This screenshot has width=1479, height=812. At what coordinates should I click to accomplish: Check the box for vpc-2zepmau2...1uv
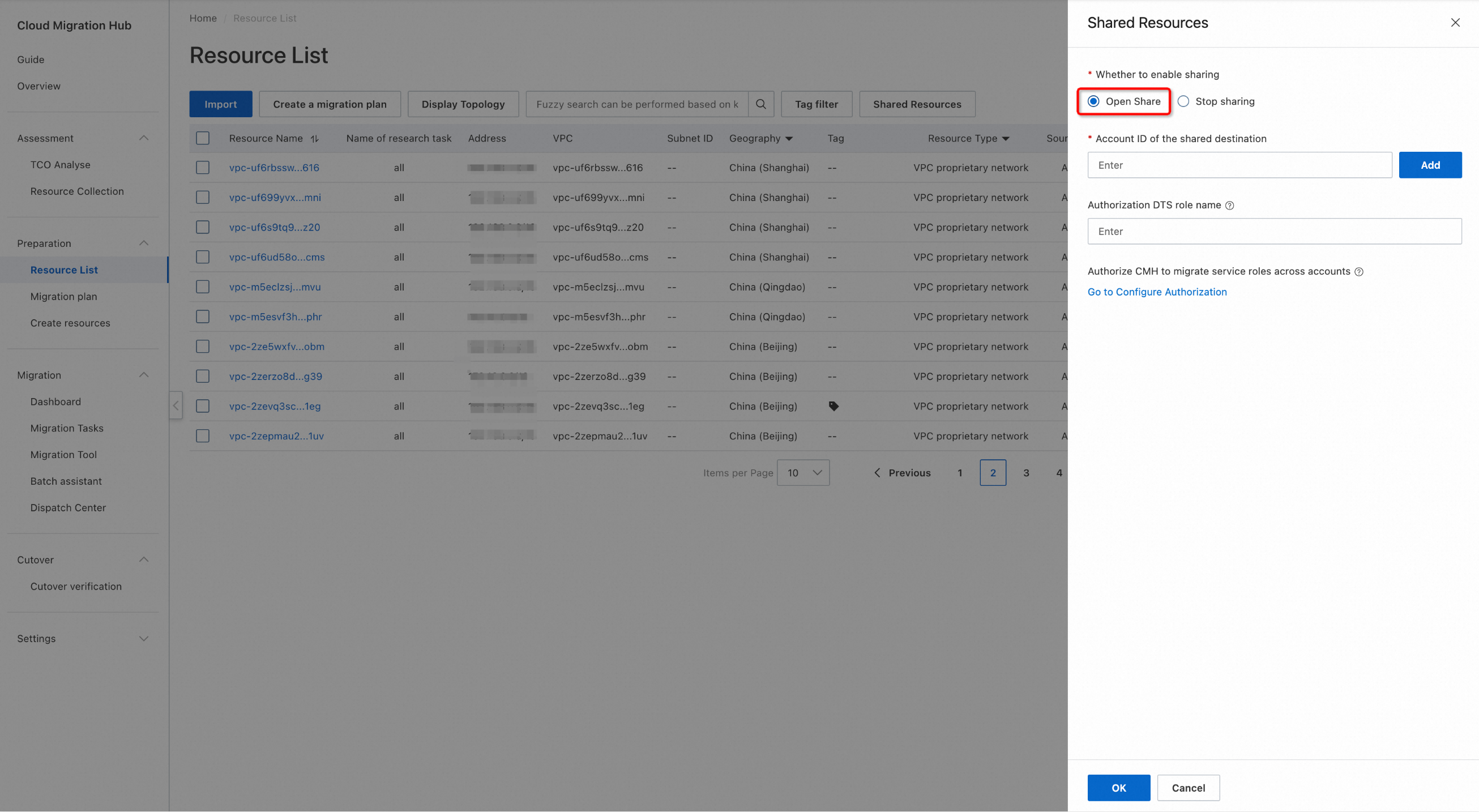pos(203,436)
